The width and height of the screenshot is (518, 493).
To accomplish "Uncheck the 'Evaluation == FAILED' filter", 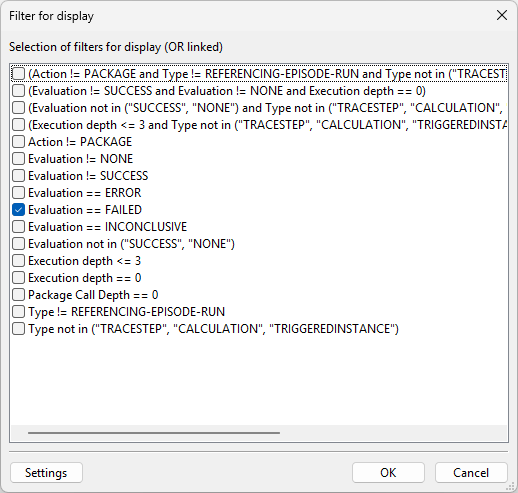I will point(18,210).
